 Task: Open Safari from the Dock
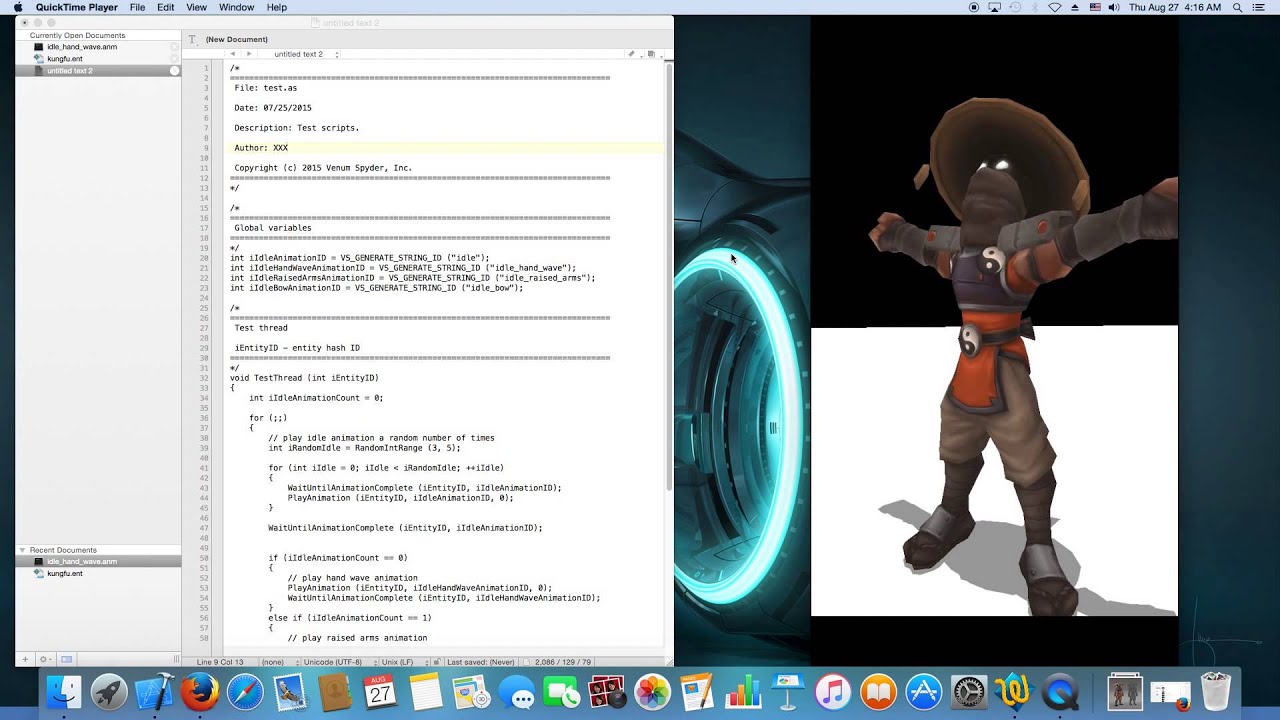(245, 692)
